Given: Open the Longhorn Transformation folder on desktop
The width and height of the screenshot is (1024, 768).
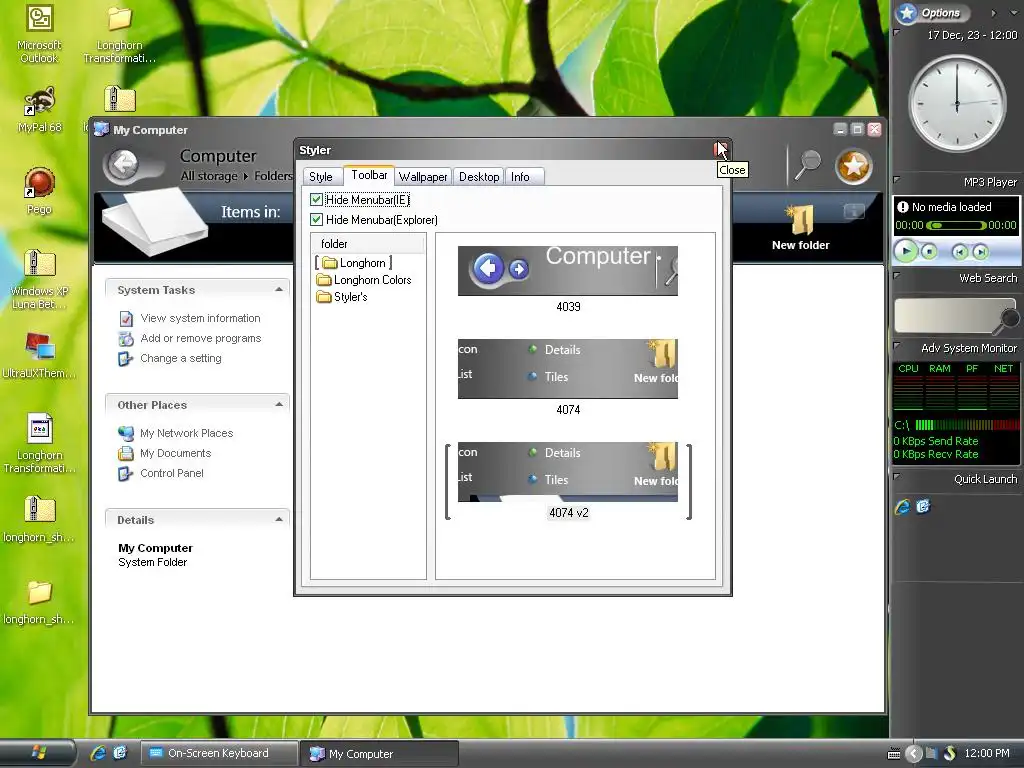Looking at the screenshot, I should (x=119, y=33).
